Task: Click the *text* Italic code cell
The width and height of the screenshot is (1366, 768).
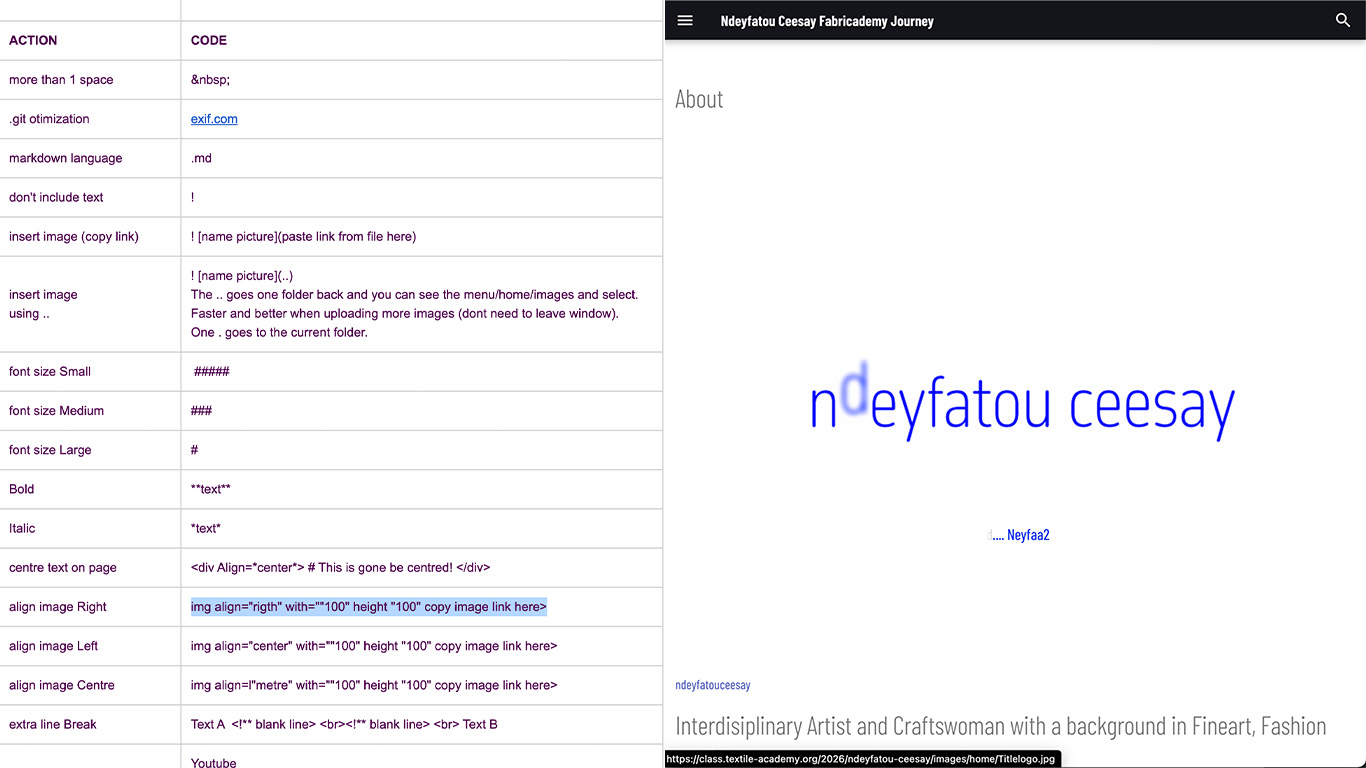Action: pos(206,528)
